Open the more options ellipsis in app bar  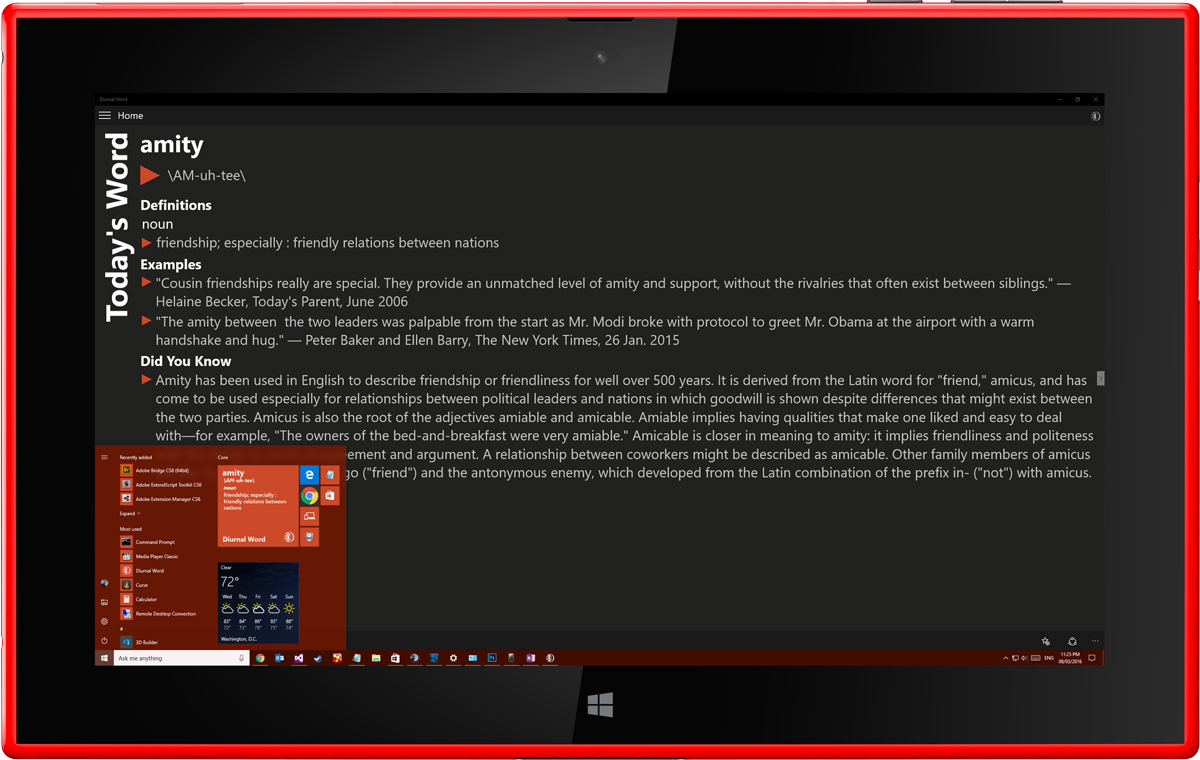(1095, 641)
